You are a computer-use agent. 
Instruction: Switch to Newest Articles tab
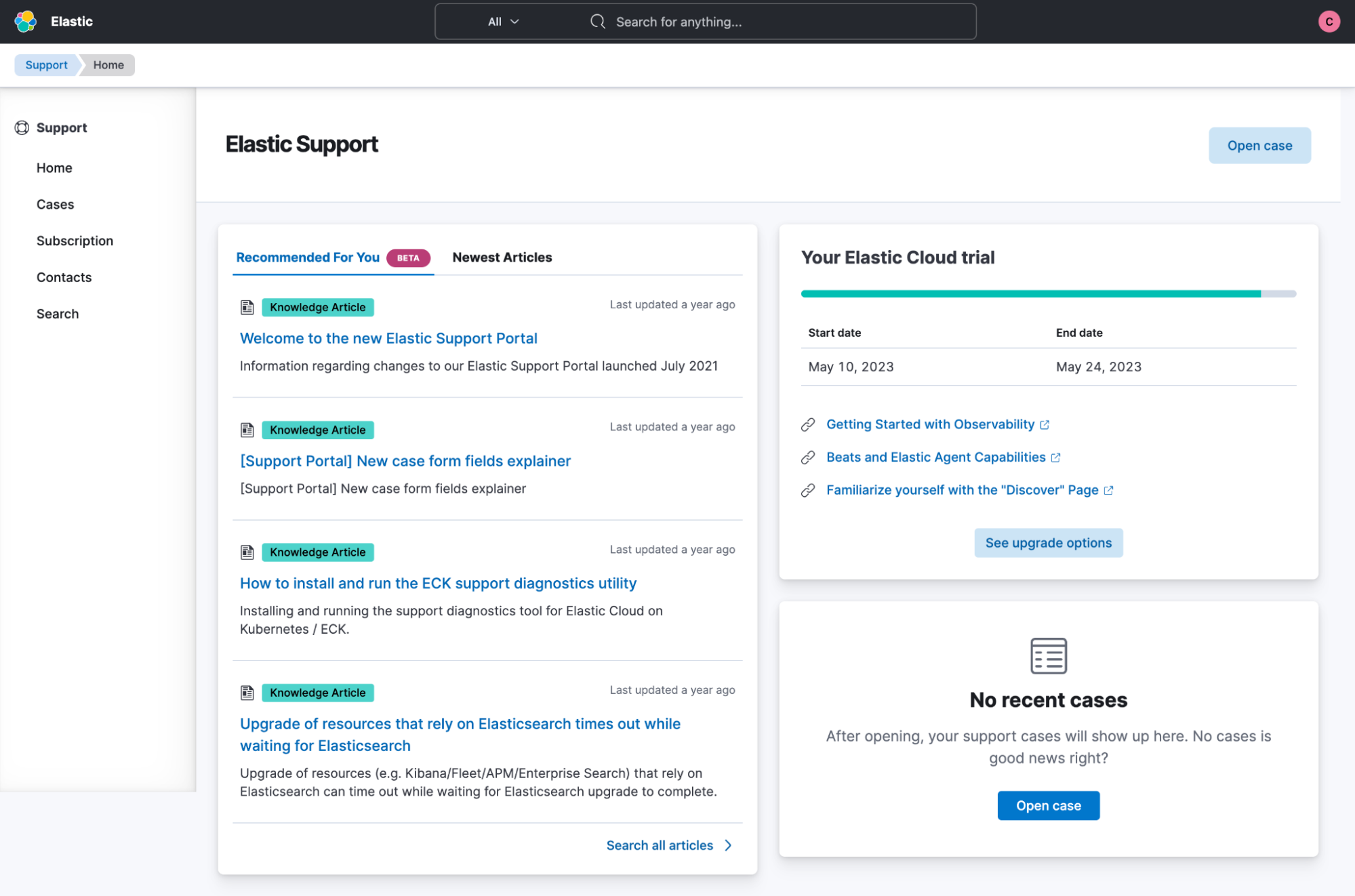[x=502, y=258]
